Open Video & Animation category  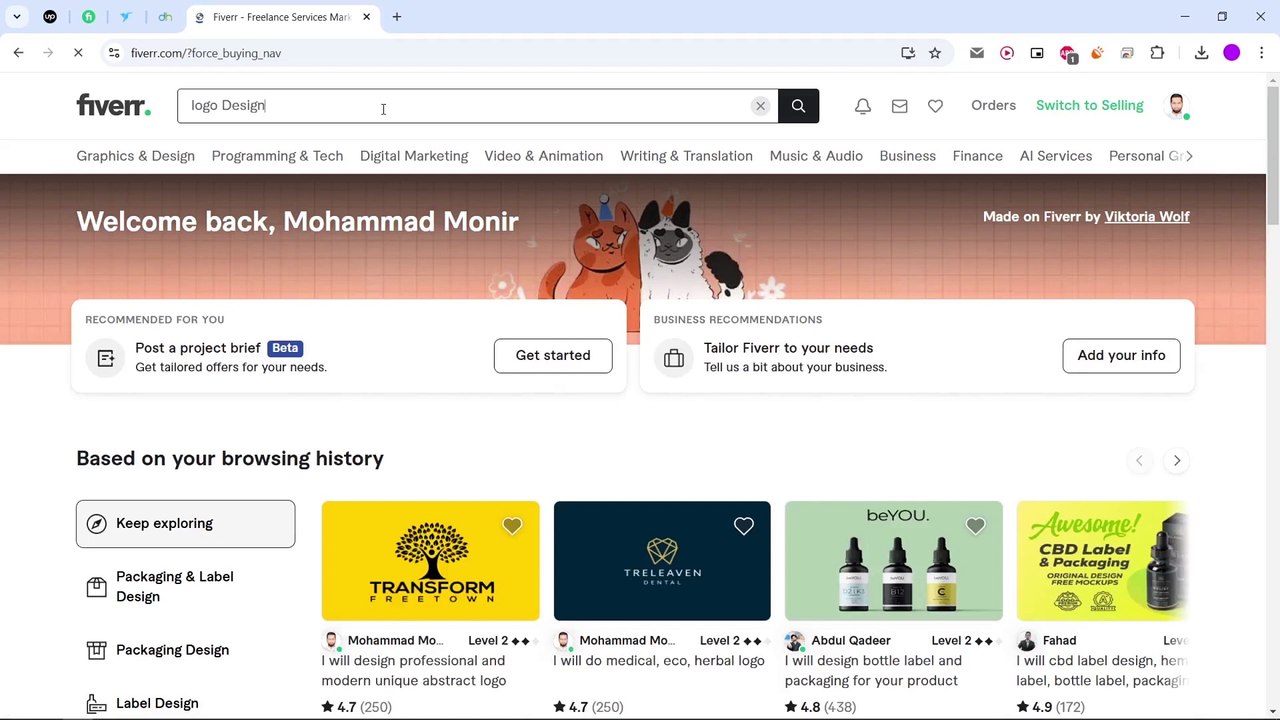[544, 156]
